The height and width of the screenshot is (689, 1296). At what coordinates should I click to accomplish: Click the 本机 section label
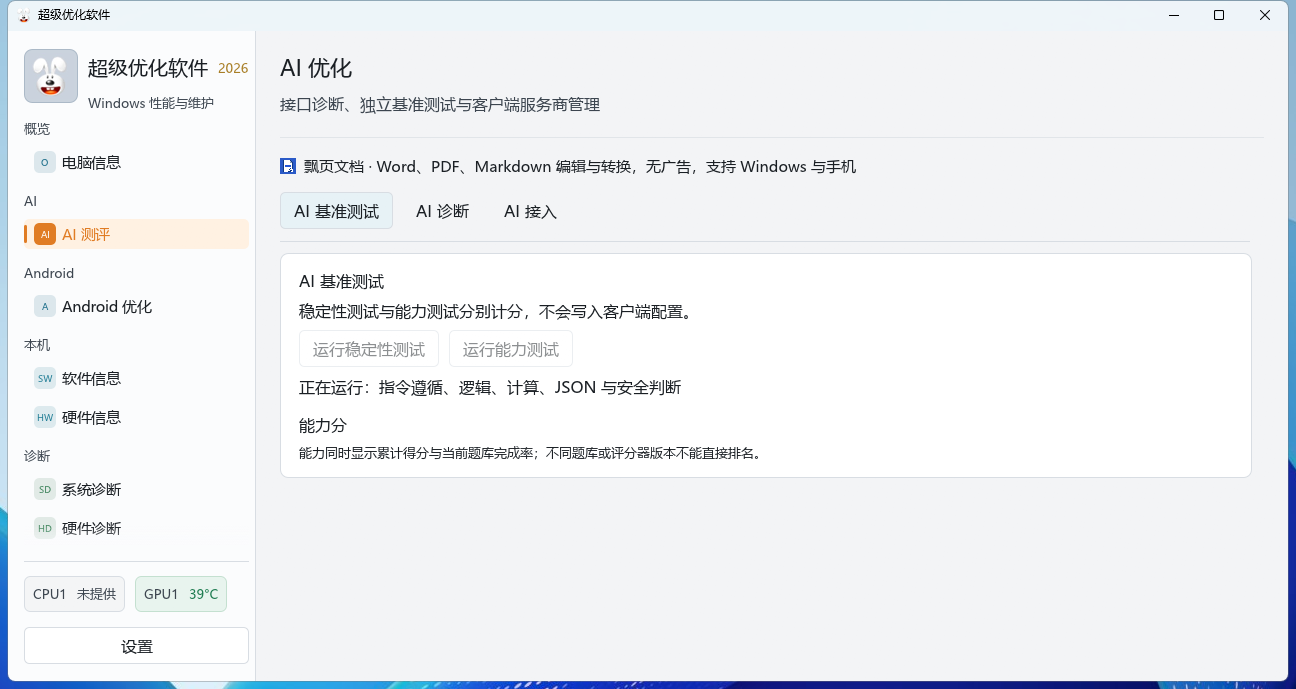[x=37, y=345]
